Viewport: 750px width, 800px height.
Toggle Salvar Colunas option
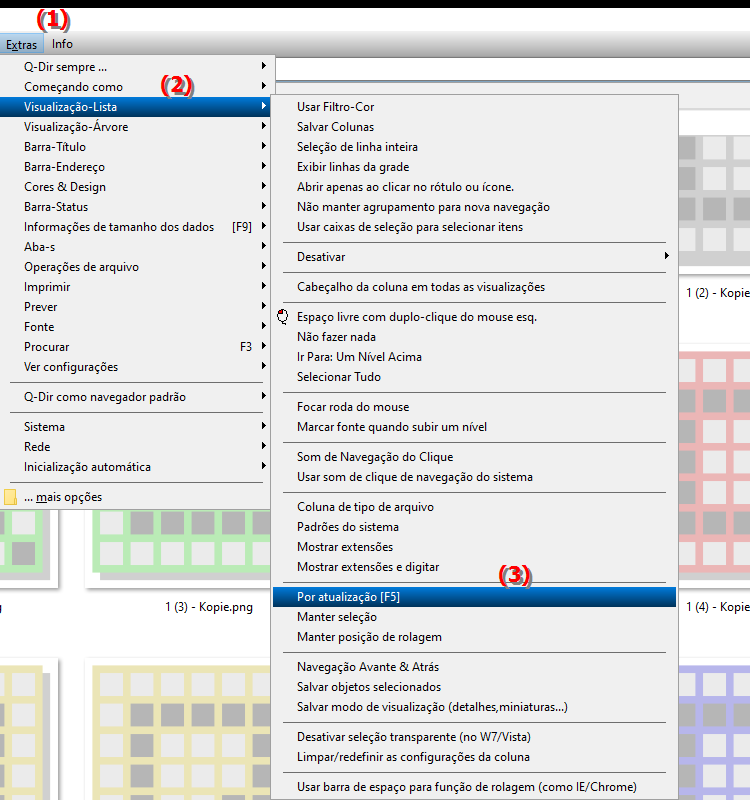[474, 127]
